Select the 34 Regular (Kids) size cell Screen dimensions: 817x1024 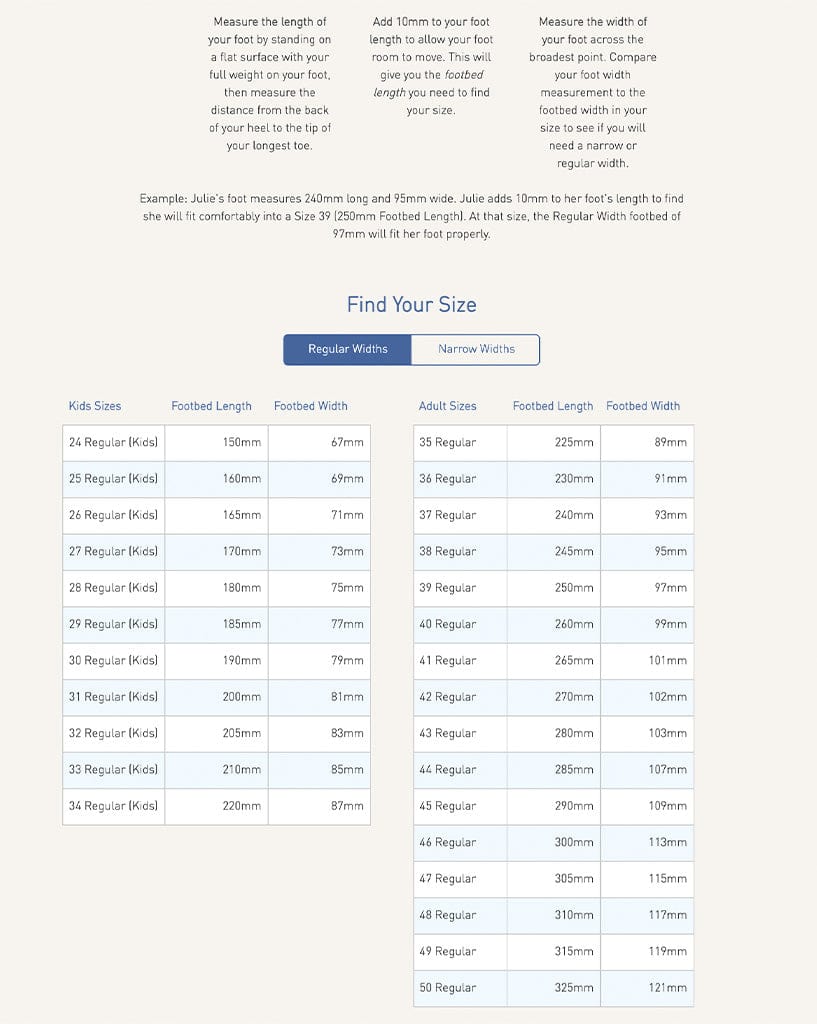pyautogui.click(x=114, y=806)
